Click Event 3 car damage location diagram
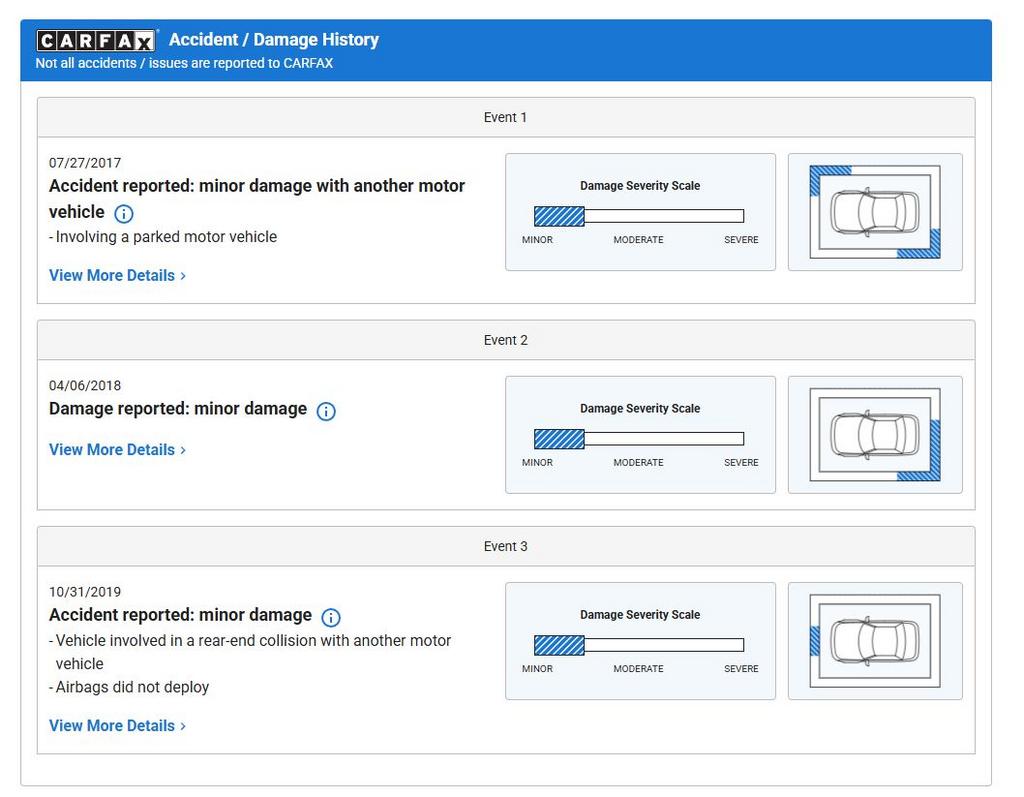Image resolution: width=1024 pixels, height=797 pixels. (x=875, y=641)
